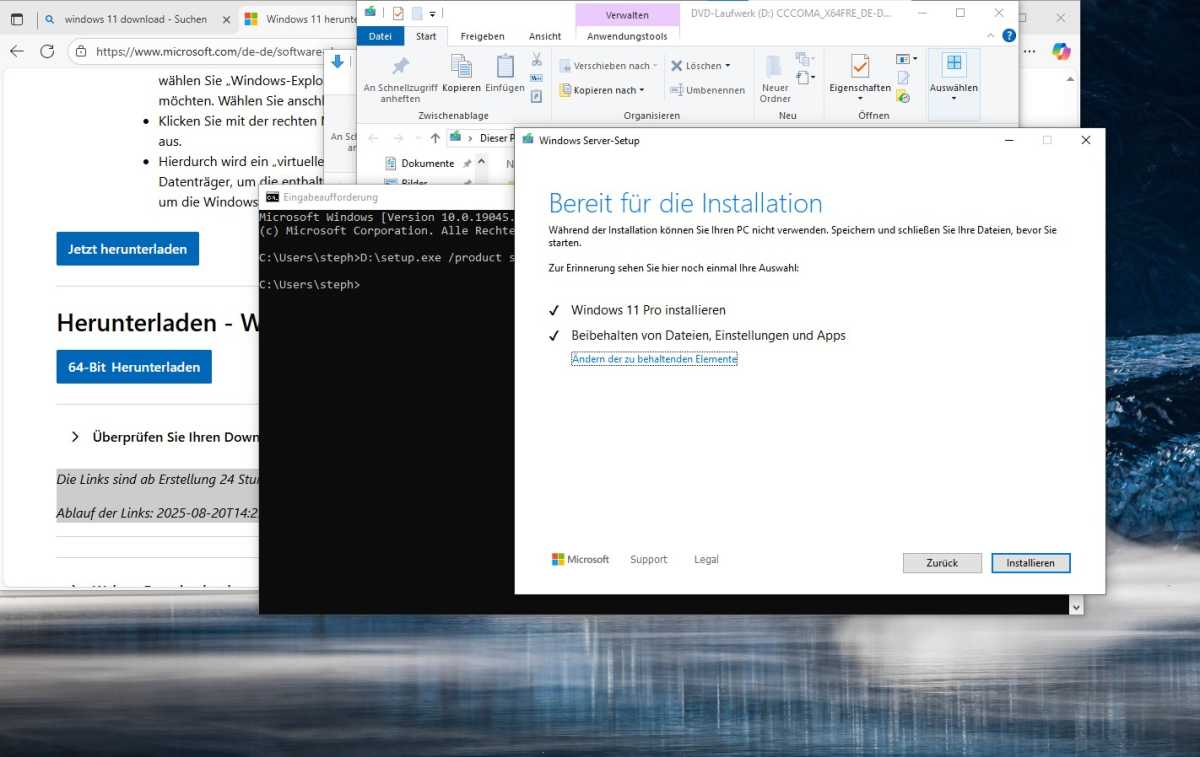Open the Datei tab in File Explorer
Viewport: 1200px width, 757px height.
tap(380, 36)
